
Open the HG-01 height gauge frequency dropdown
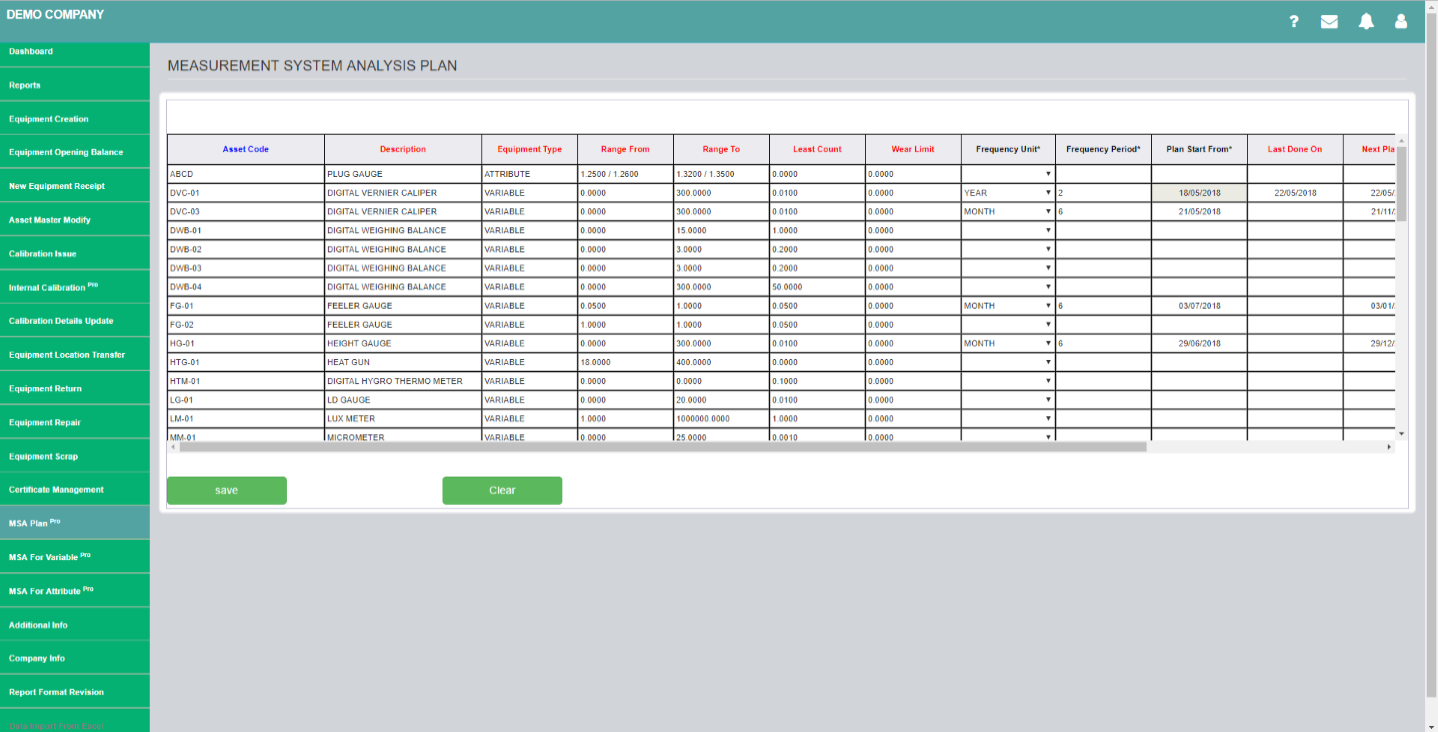(1045, 343)
